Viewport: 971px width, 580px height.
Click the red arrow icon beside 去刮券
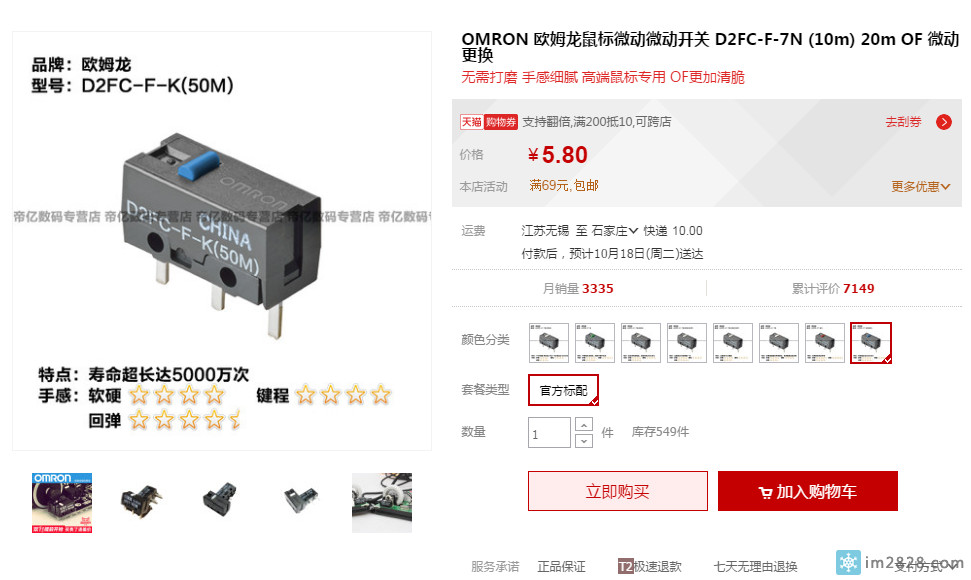(944, 122)
